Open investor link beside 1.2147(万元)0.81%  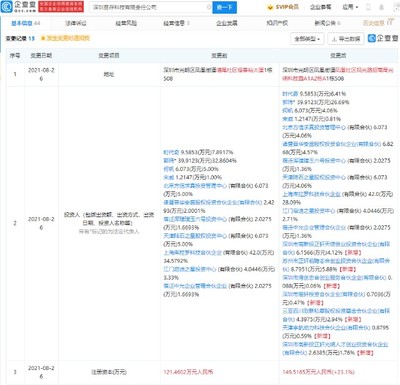point(287,119)
